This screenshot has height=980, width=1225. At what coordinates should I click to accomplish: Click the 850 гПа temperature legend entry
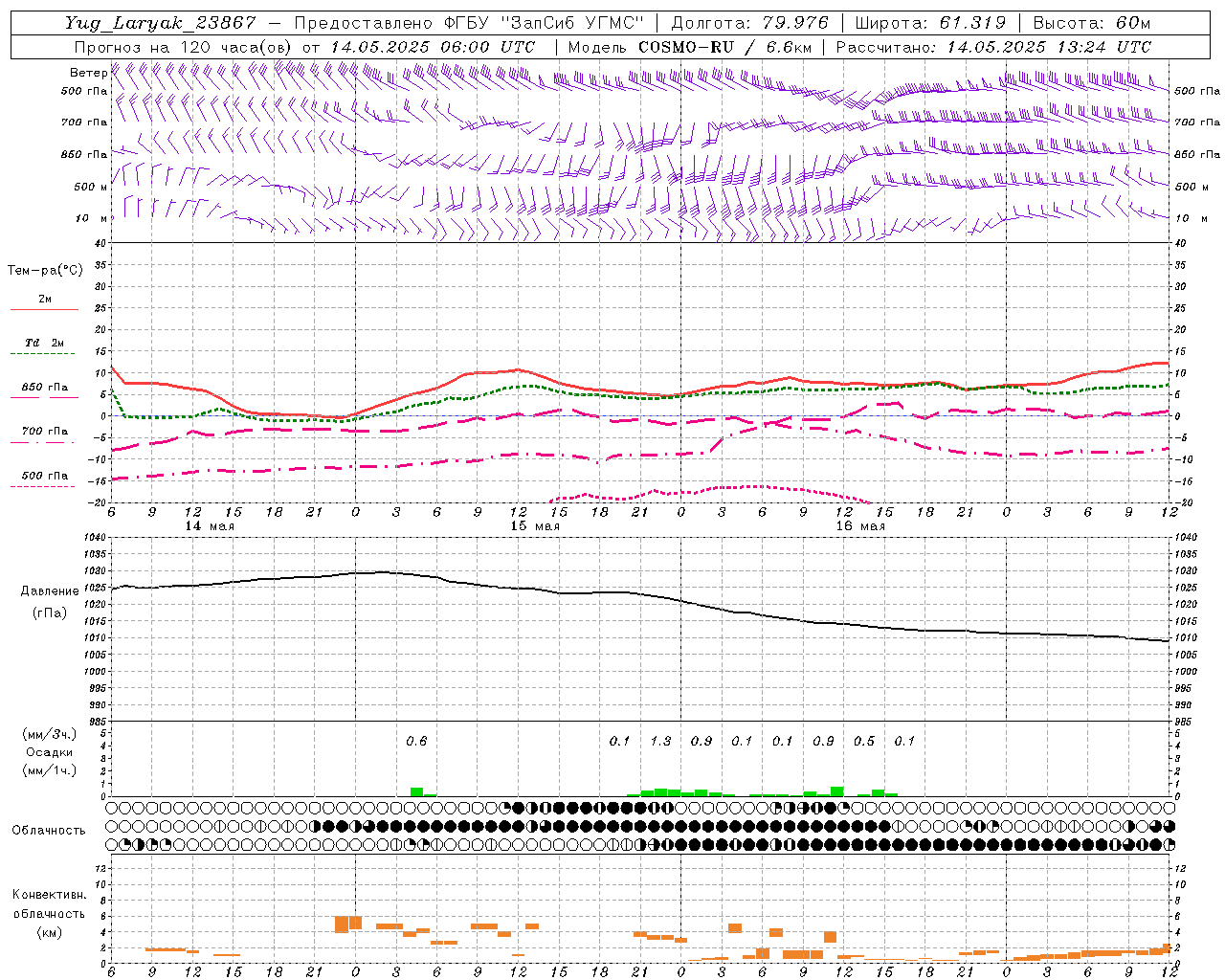[45, 388]
